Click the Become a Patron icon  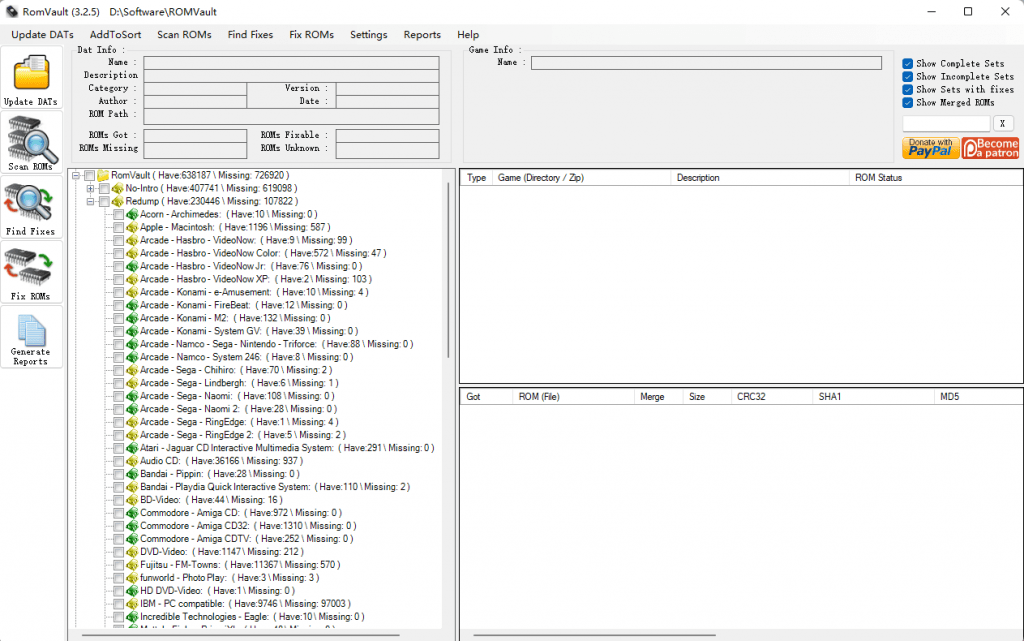(990, 149)
